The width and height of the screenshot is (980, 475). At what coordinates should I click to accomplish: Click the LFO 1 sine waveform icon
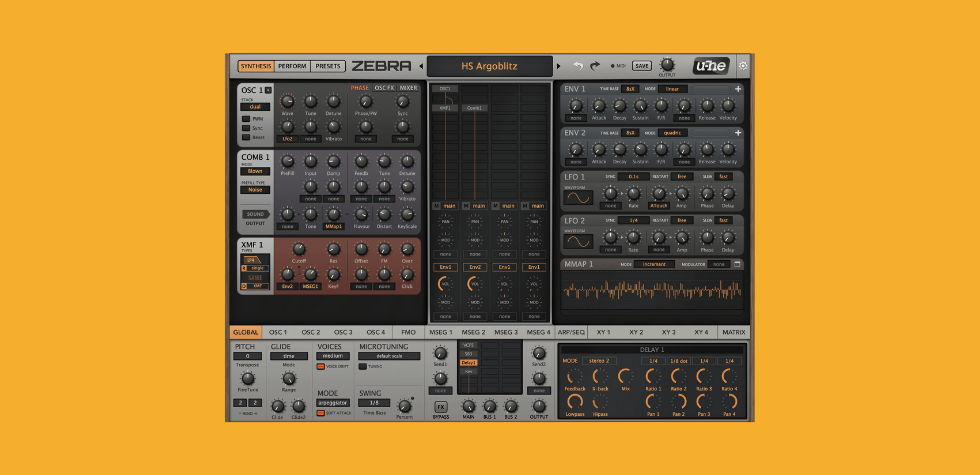(x=578, y=197)
